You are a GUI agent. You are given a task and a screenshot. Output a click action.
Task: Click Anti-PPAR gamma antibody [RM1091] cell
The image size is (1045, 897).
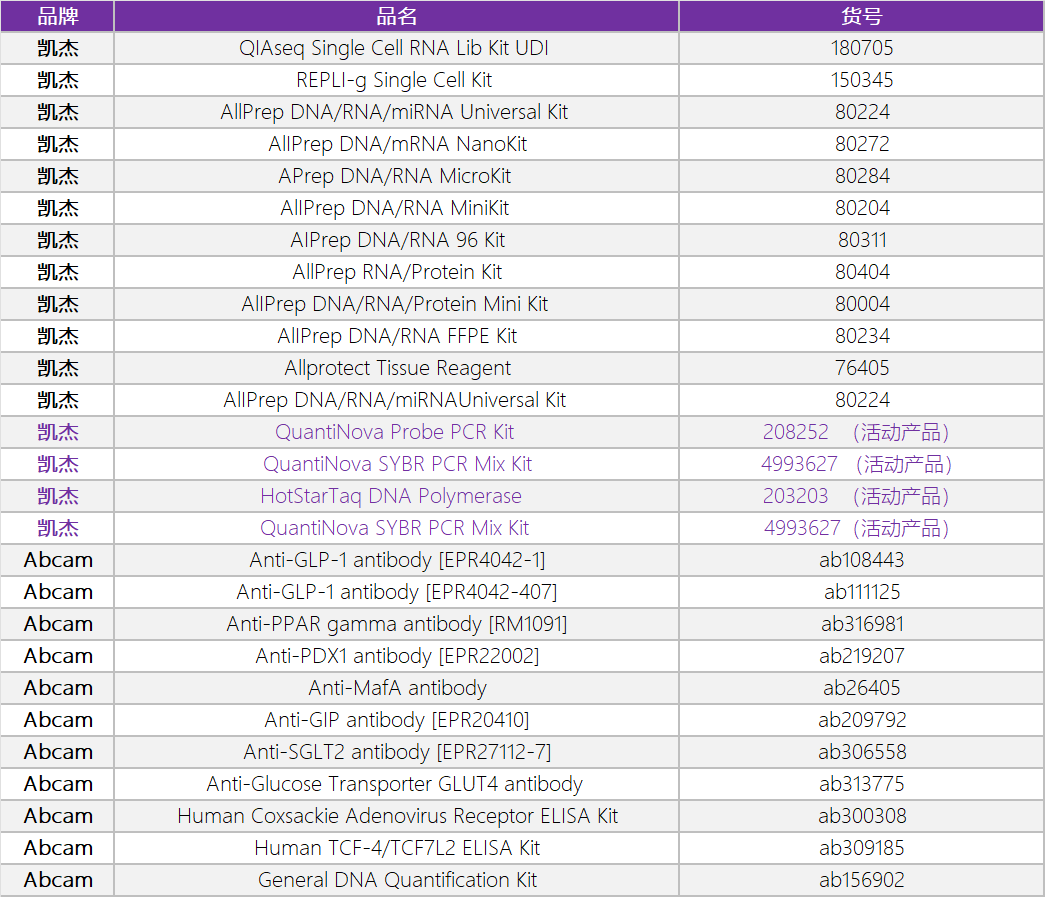coord(397,624)
